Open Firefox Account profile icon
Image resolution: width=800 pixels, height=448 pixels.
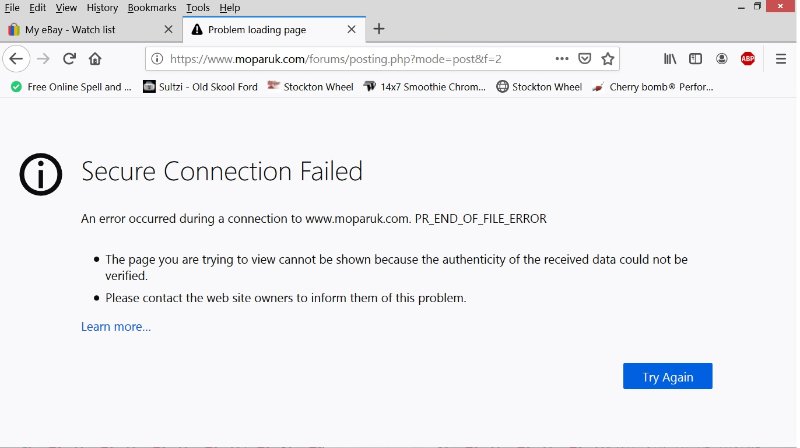pyautogui.click(x=721, y=58)
